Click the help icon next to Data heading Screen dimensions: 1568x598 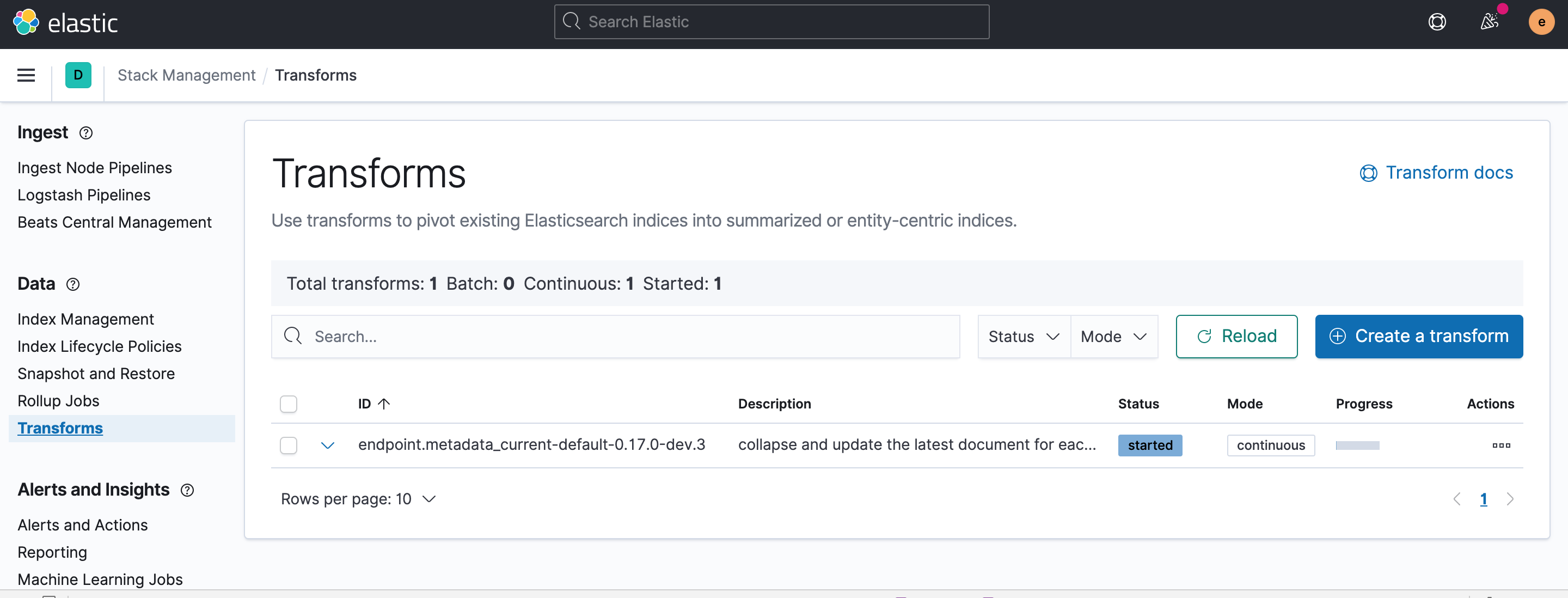(x=72, y=284)
